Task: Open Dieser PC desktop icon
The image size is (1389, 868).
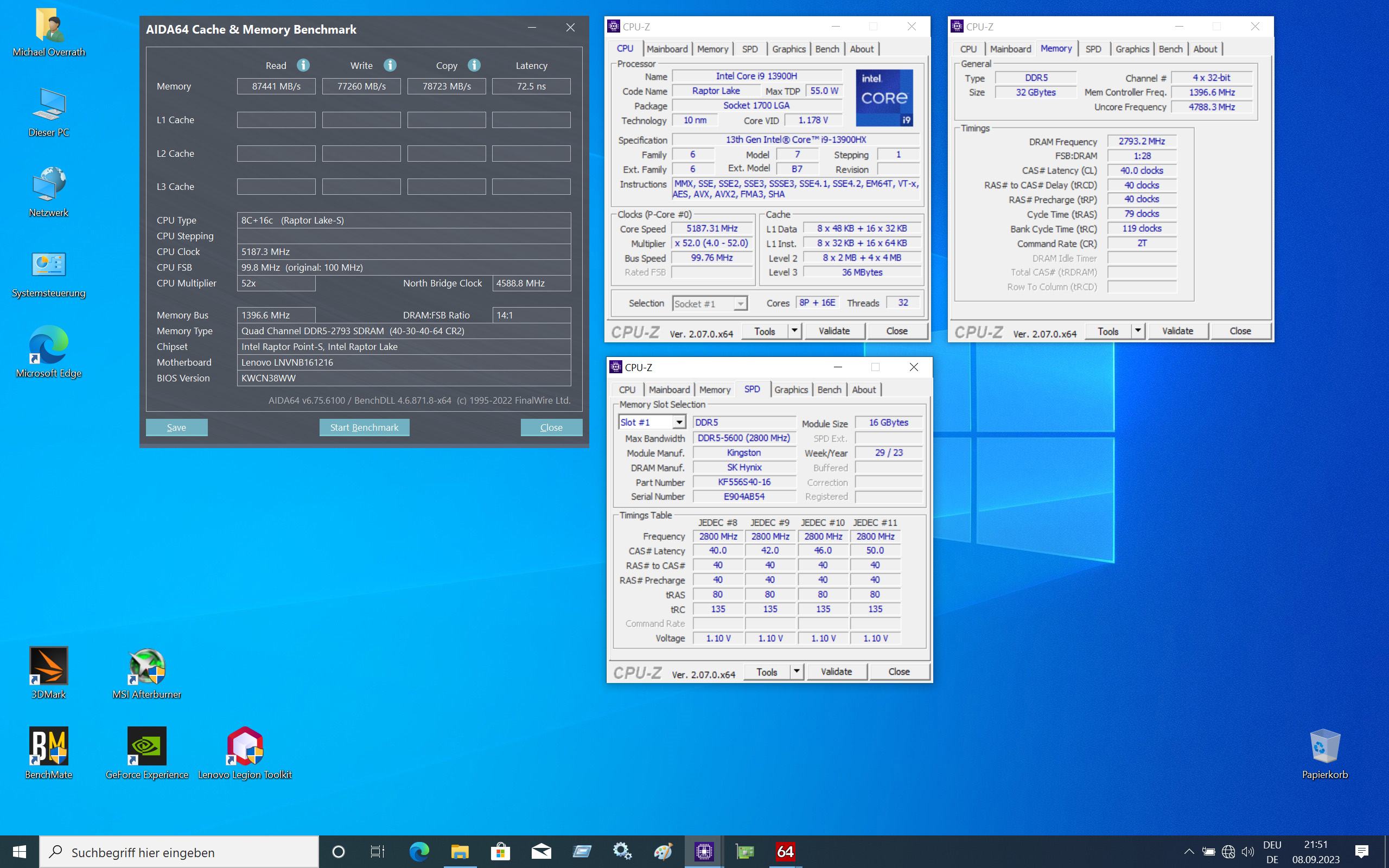Action: (x=49, y=112)
